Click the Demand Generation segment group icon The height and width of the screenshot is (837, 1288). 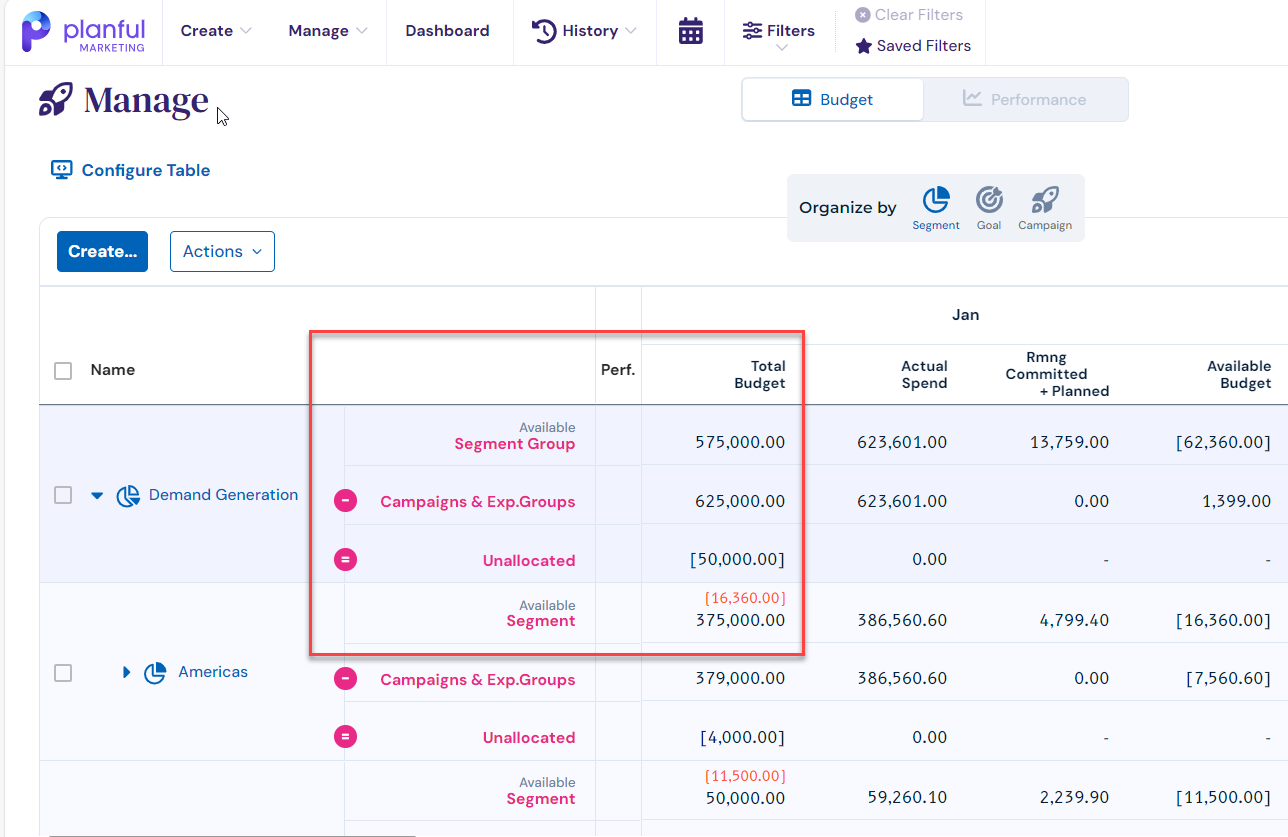point(128,495)
